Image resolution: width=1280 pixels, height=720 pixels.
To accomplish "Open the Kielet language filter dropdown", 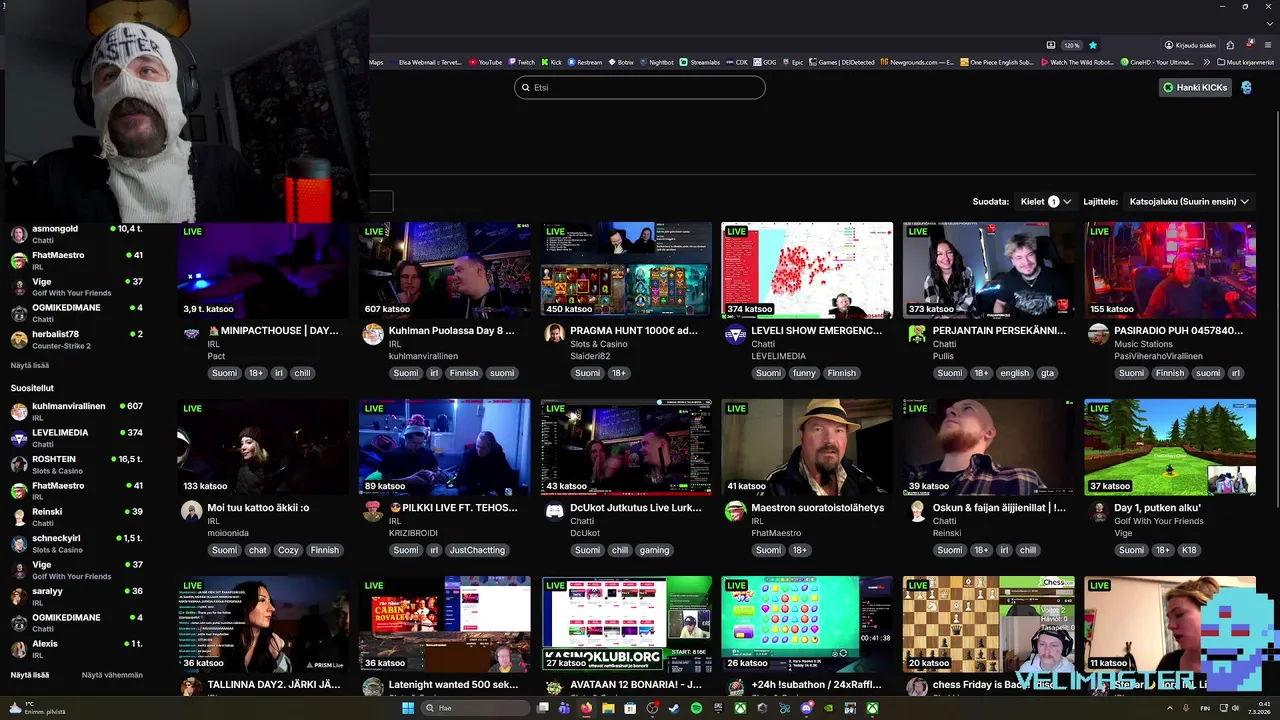I will pos(1045,201).
